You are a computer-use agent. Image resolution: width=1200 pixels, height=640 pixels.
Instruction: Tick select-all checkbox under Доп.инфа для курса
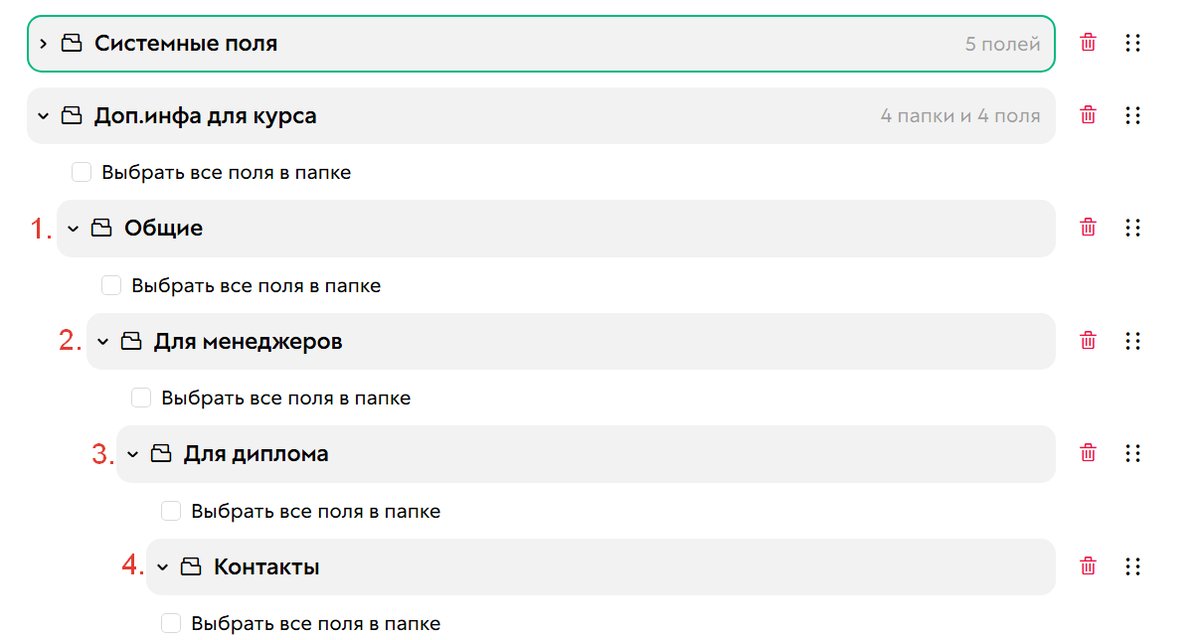pyautogui.click(x=82, y=172)
